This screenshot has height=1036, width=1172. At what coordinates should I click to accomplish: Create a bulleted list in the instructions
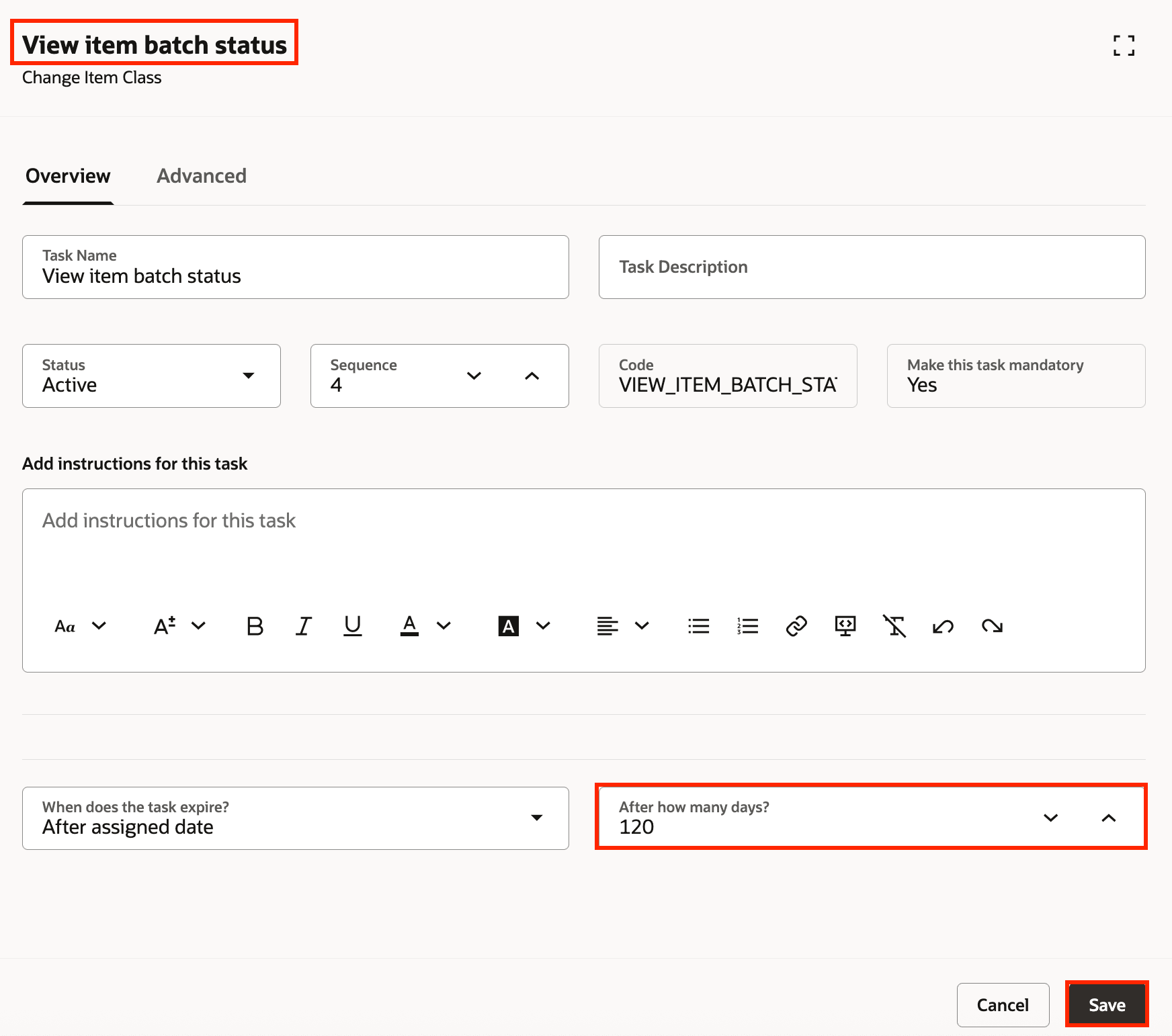(698, 625)
